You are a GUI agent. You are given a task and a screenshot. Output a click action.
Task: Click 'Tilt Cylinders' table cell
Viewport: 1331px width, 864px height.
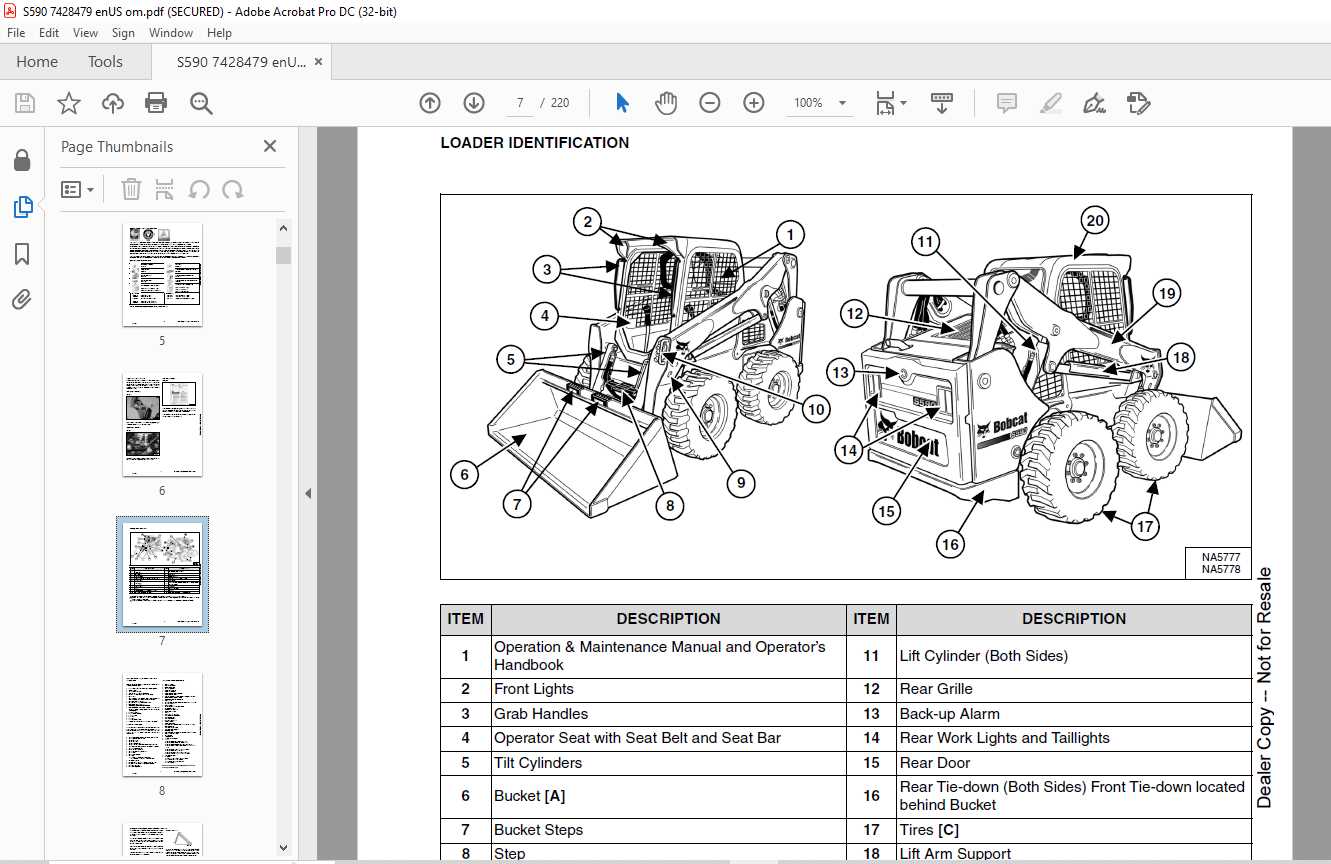click(x=668, y=763)
